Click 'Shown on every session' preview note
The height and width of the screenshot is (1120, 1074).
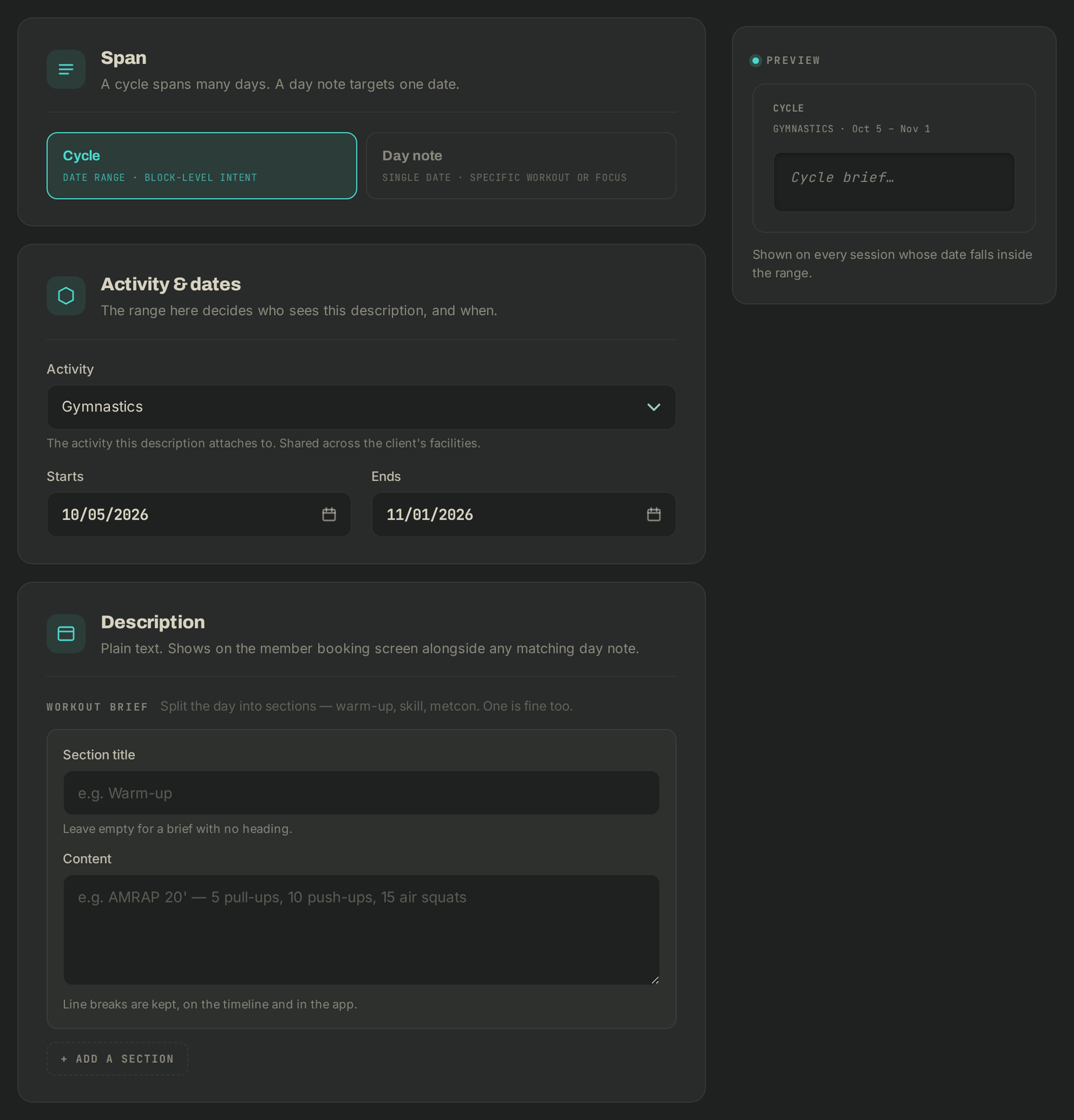[x=892, y=264]
